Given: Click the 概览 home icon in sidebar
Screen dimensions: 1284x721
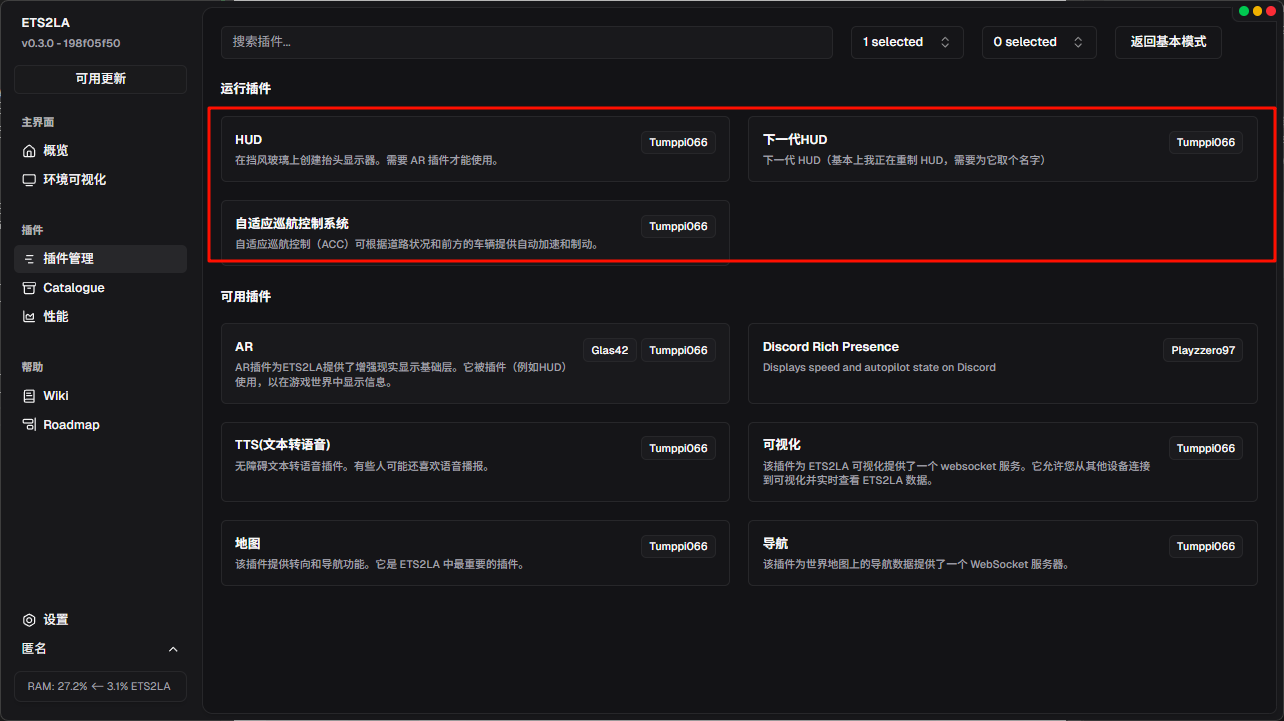Looking at the screenshot, I should point(29,151).
